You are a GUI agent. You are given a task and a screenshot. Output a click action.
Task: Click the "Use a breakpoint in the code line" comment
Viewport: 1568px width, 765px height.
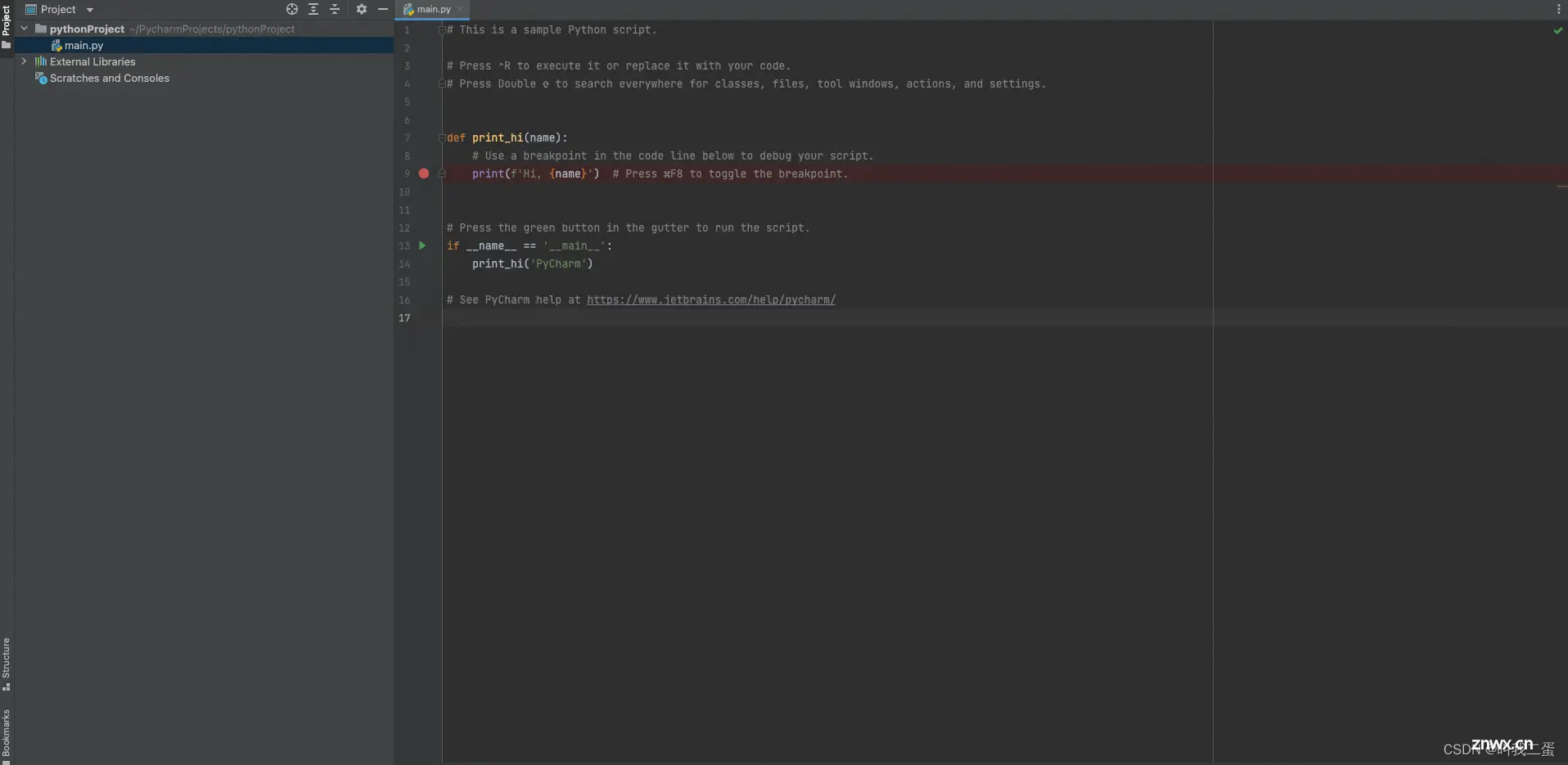(x=673, y=156)
